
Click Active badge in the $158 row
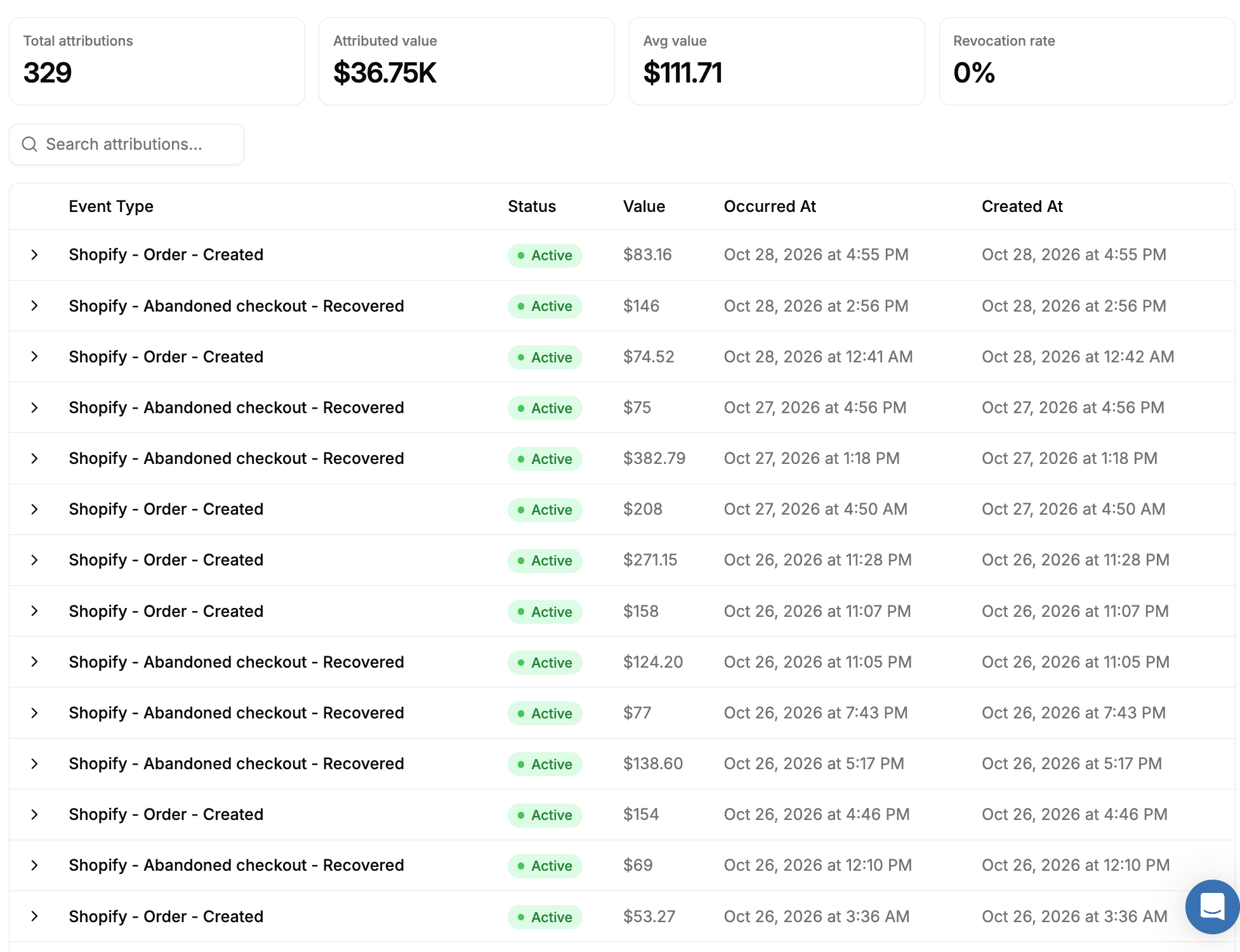pyautogui.click(x=545, y=612)
